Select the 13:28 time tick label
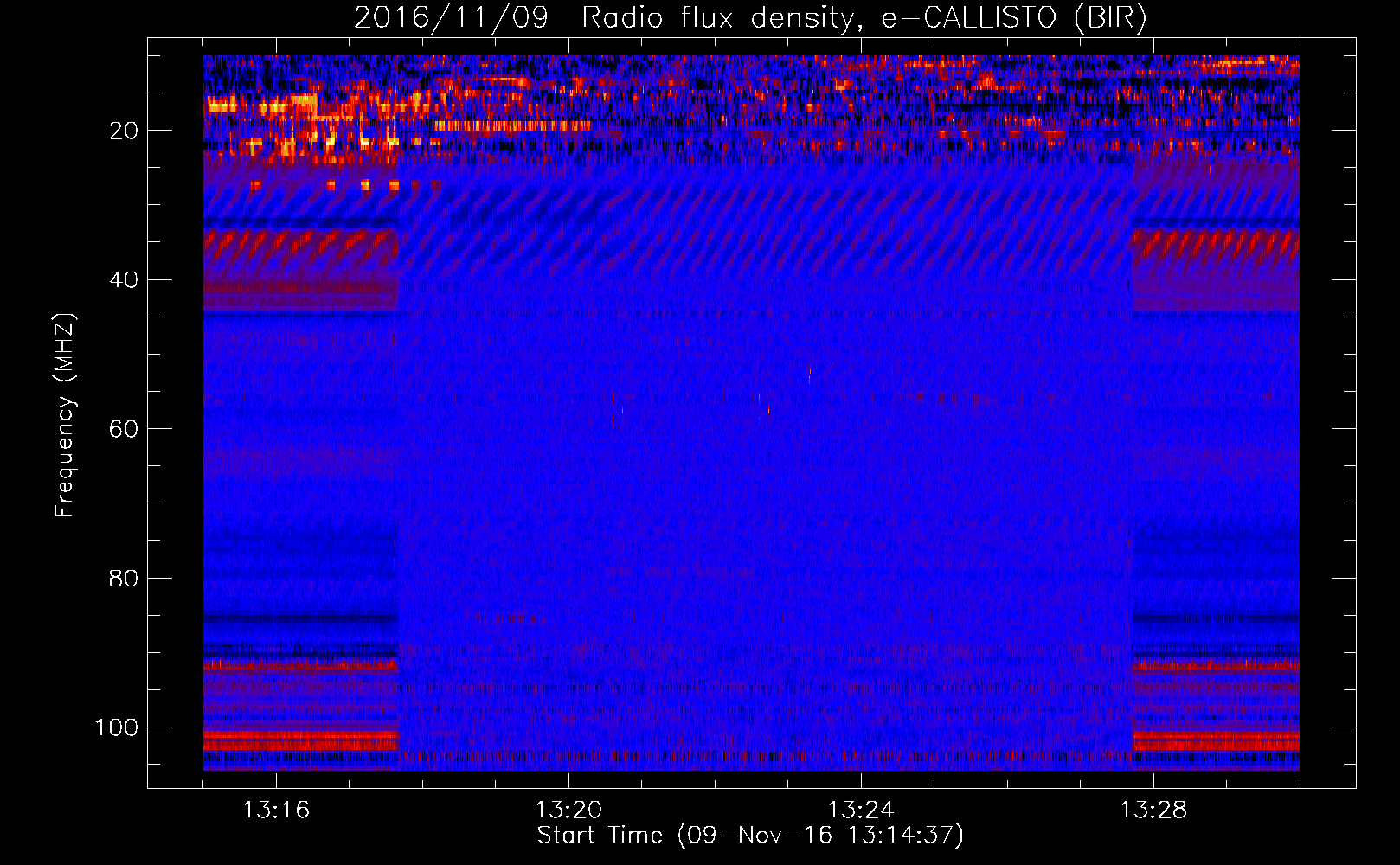The width and height of the screenshot is (1400, 865). pyautogui.click(x=1153, y=811)
